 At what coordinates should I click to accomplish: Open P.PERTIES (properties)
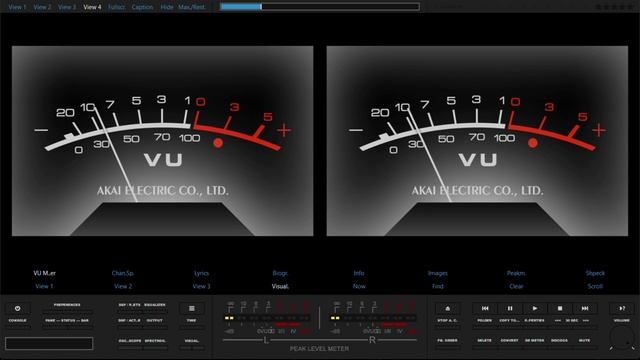pyautogui.click(x=535, y=321)
